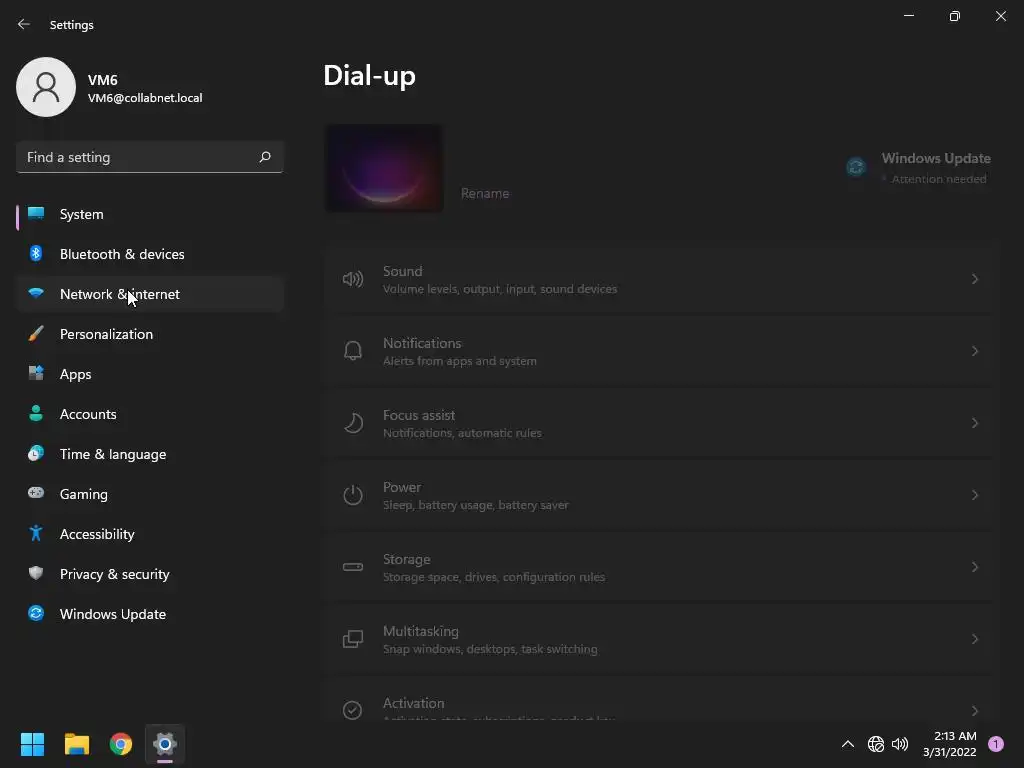Launch File Explorer from taskbar
The width and height of the screenshot is (1024, 768).
click(x=76, y=744)
